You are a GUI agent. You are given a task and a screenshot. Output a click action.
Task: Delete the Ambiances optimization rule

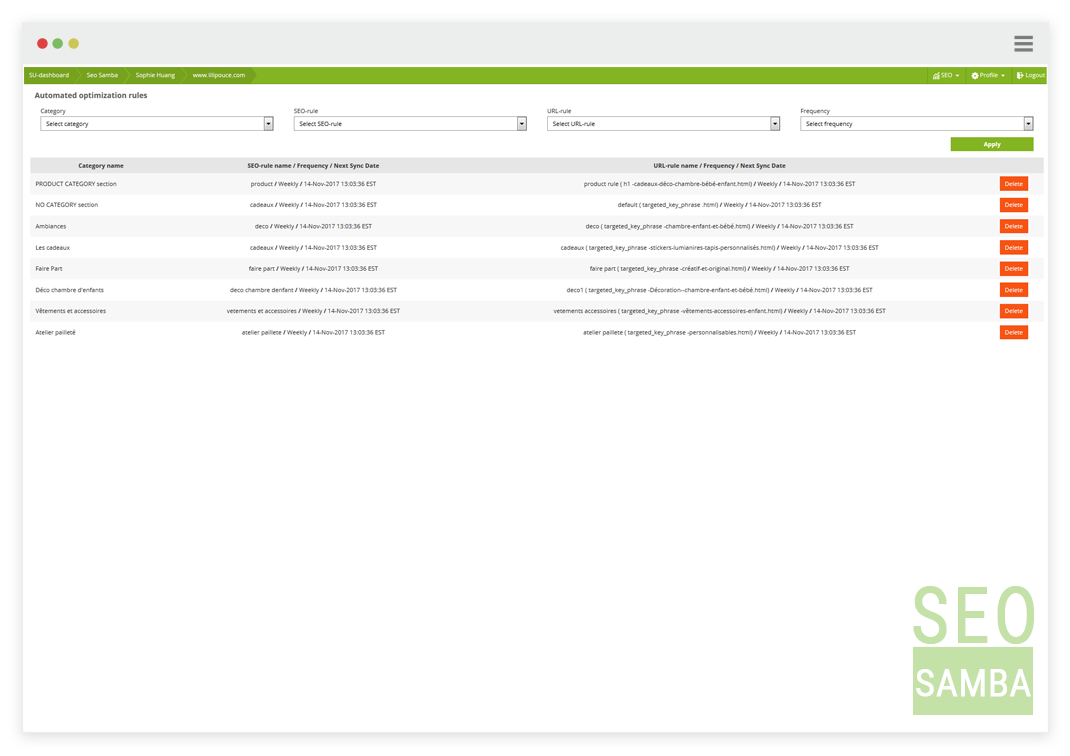(1013, 226)
